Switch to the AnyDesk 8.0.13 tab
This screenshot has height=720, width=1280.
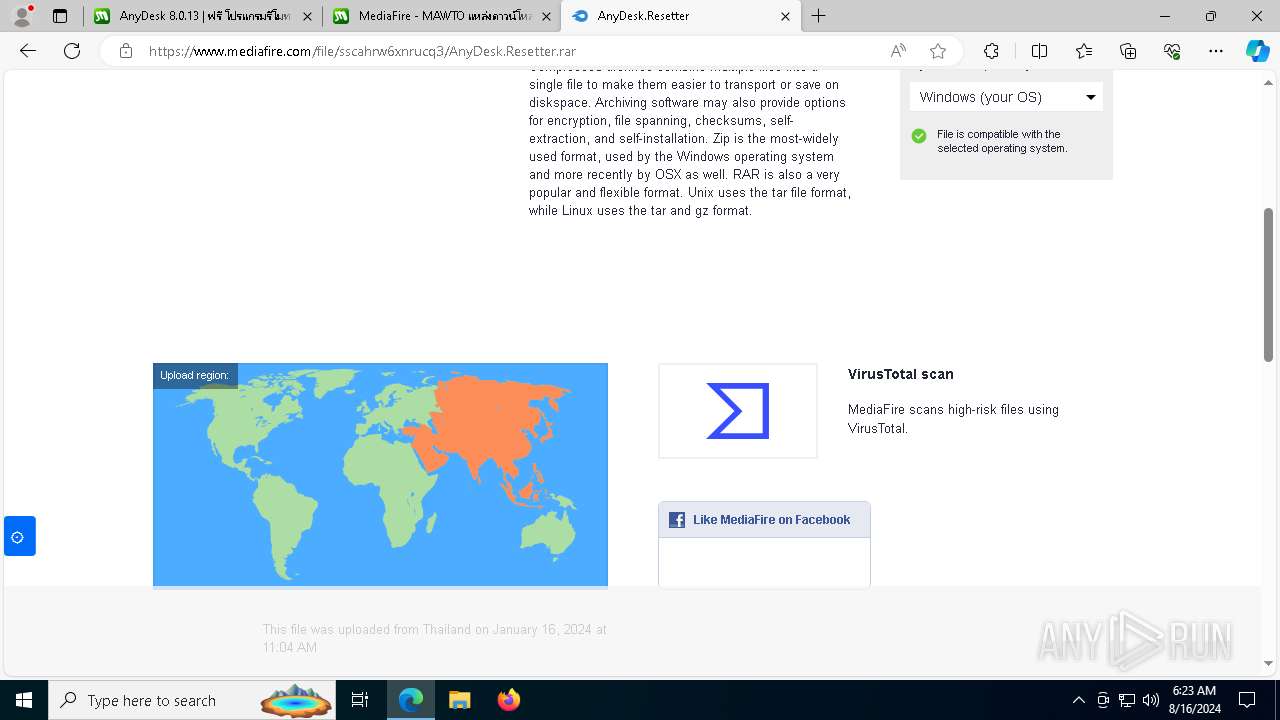pos(202,16)
